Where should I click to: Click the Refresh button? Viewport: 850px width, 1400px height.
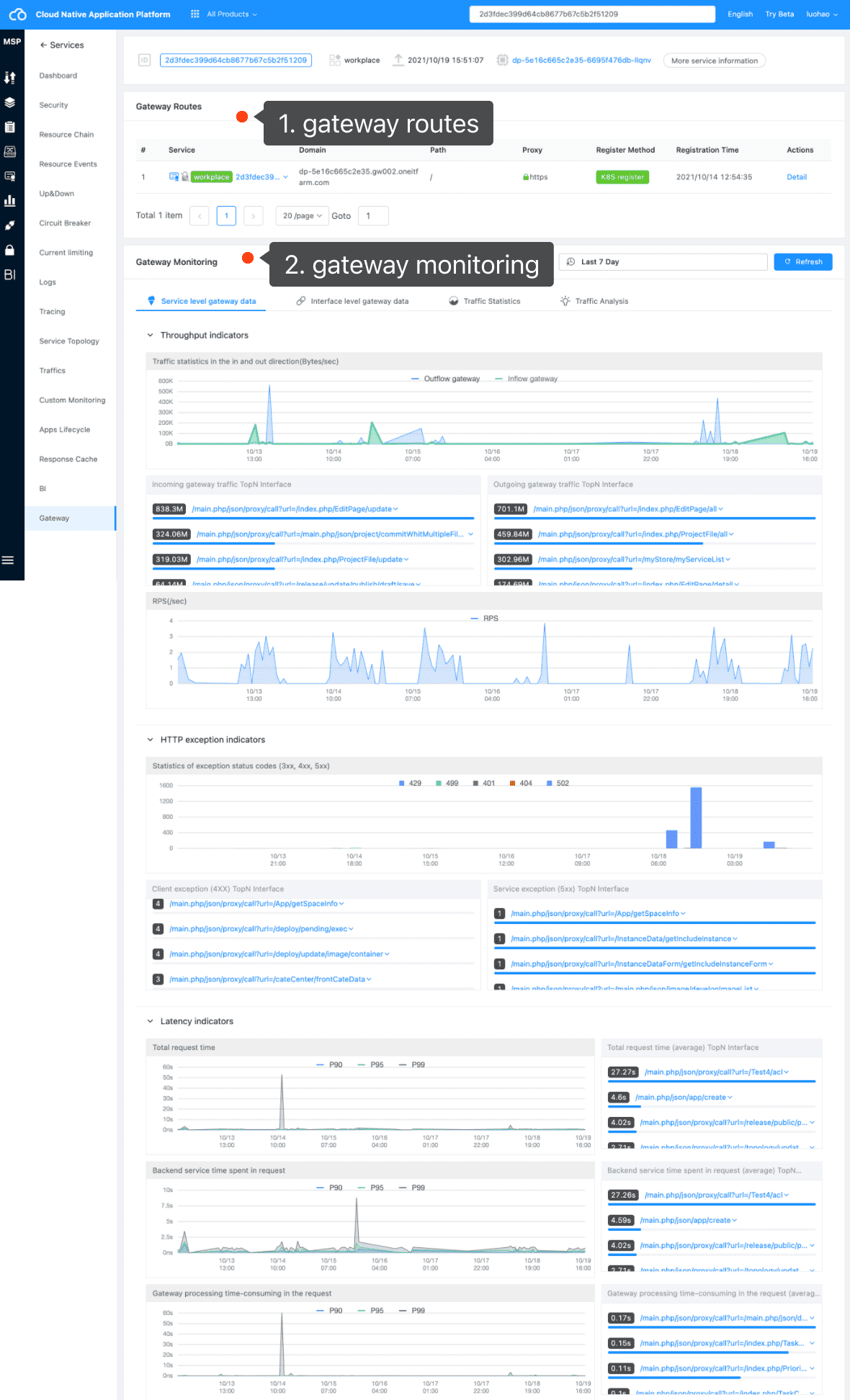pos(803,262)
